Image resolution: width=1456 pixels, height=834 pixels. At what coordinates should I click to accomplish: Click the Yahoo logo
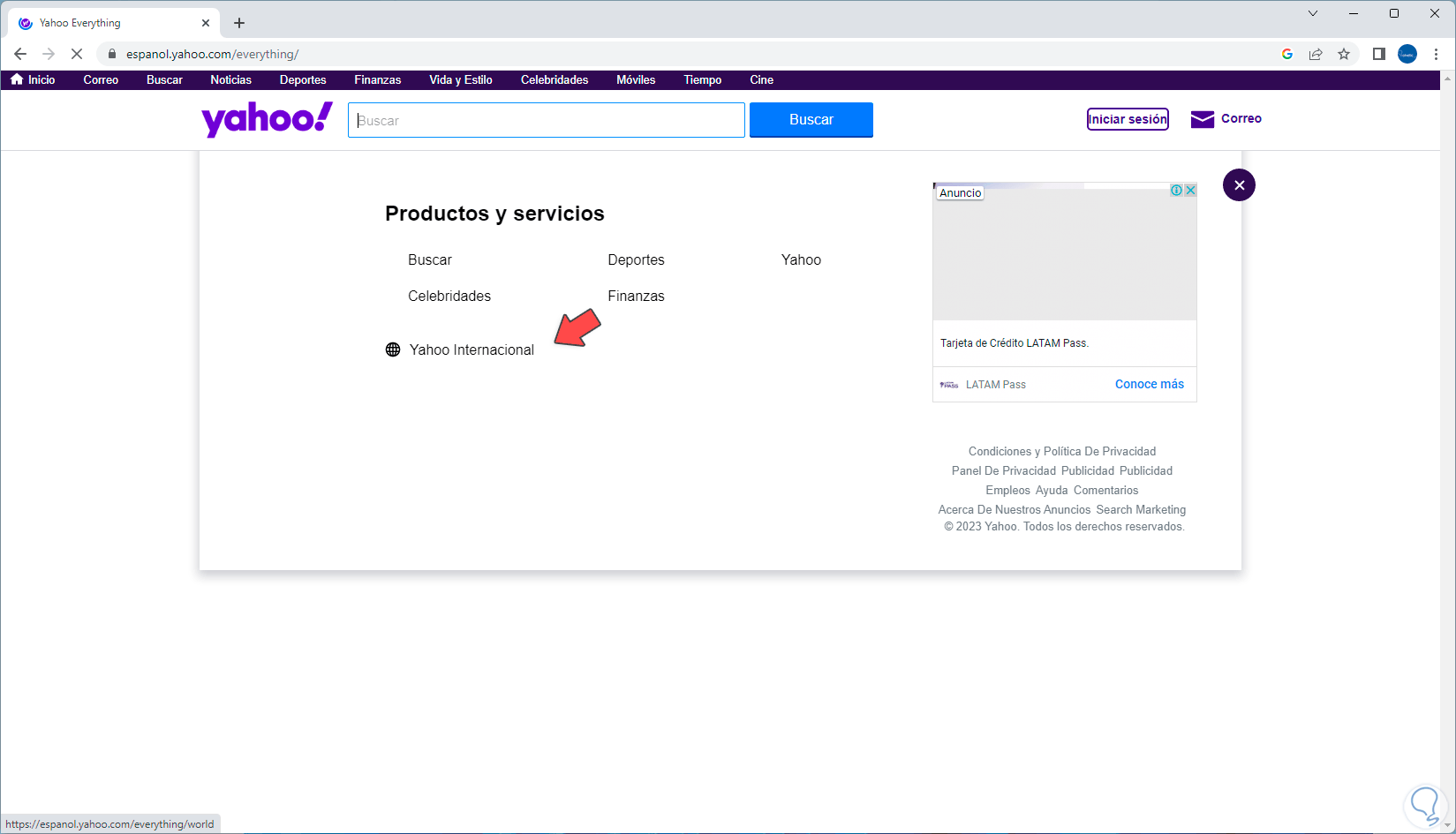click(x=268, y=119)
